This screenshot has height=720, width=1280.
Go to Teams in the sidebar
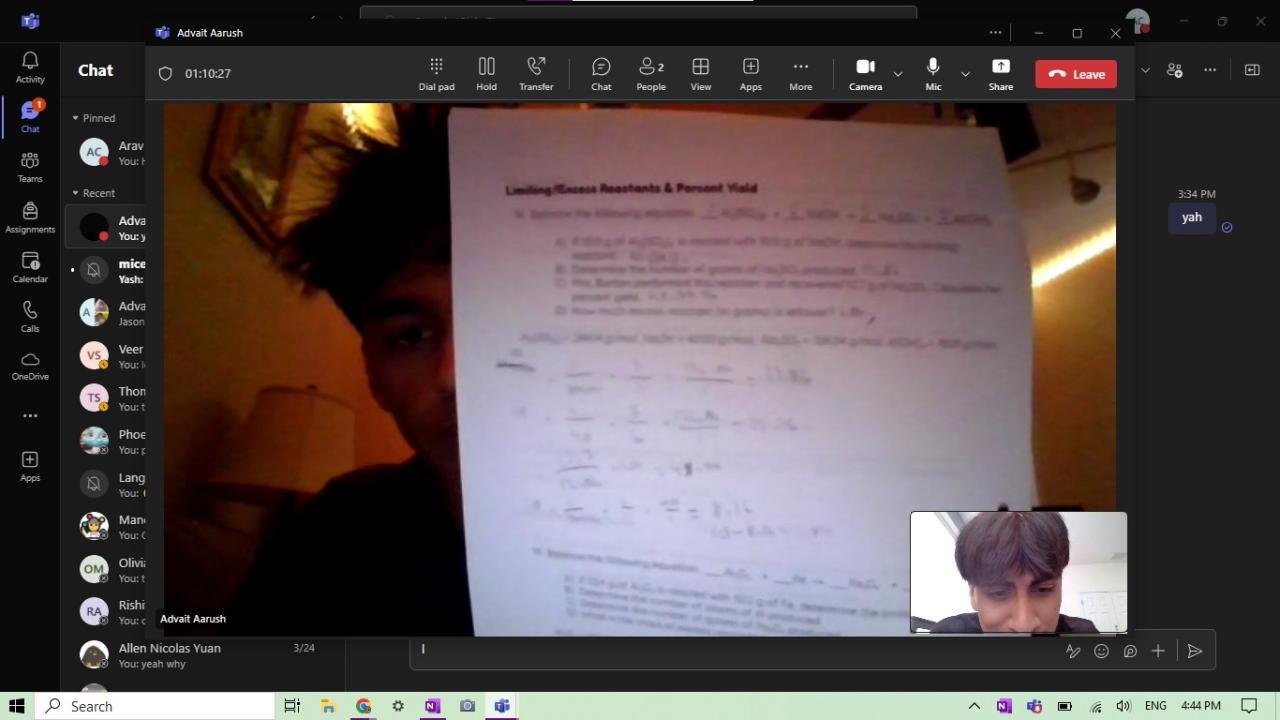click(30, 167)
